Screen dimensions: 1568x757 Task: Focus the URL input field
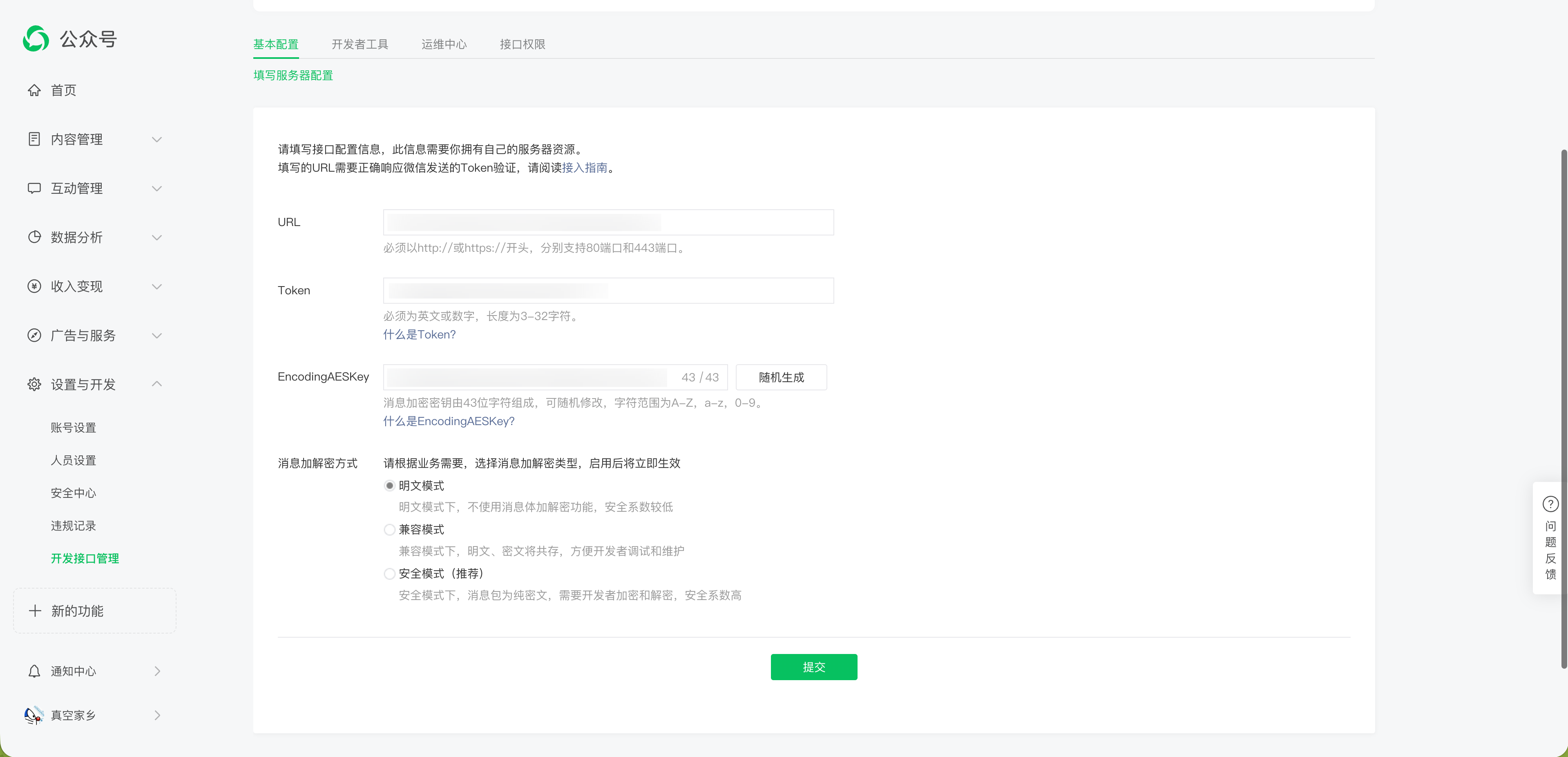coord(609,222)
